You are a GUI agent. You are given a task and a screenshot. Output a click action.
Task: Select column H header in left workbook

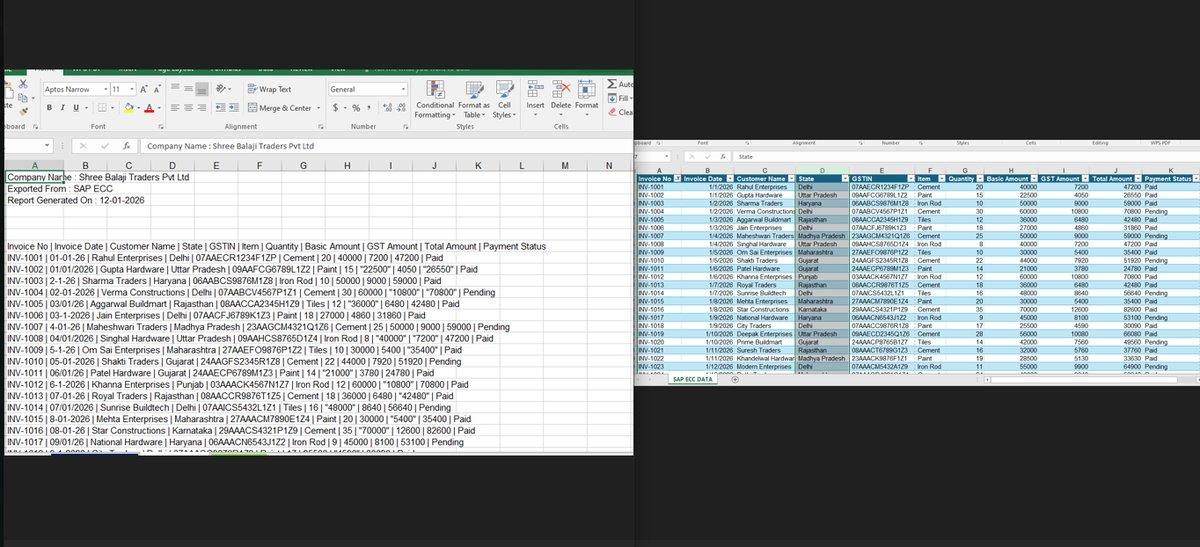click(x=345, y=165)
